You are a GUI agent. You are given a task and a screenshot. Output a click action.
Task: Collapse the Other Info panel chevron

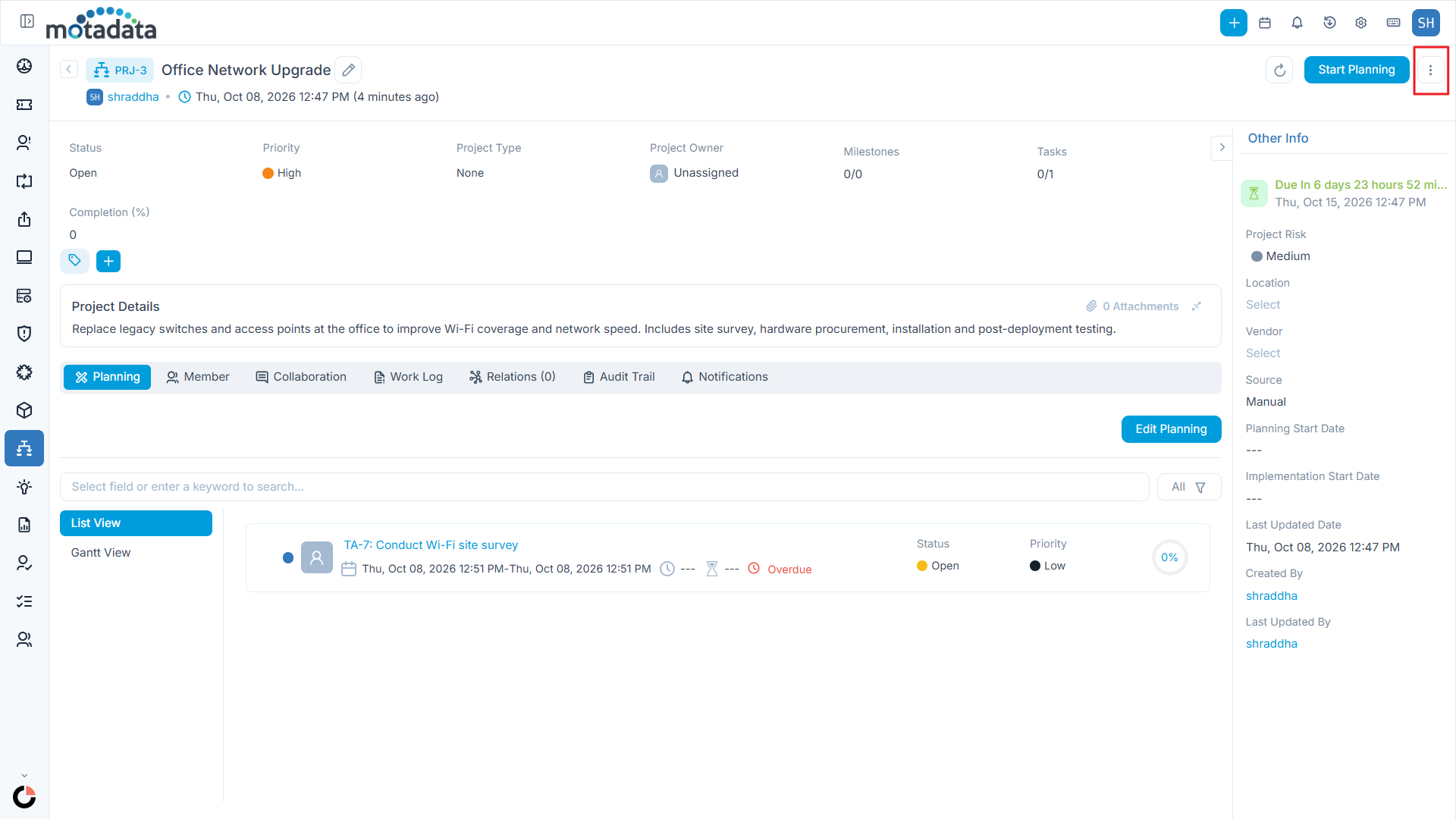click(1222, 148)
